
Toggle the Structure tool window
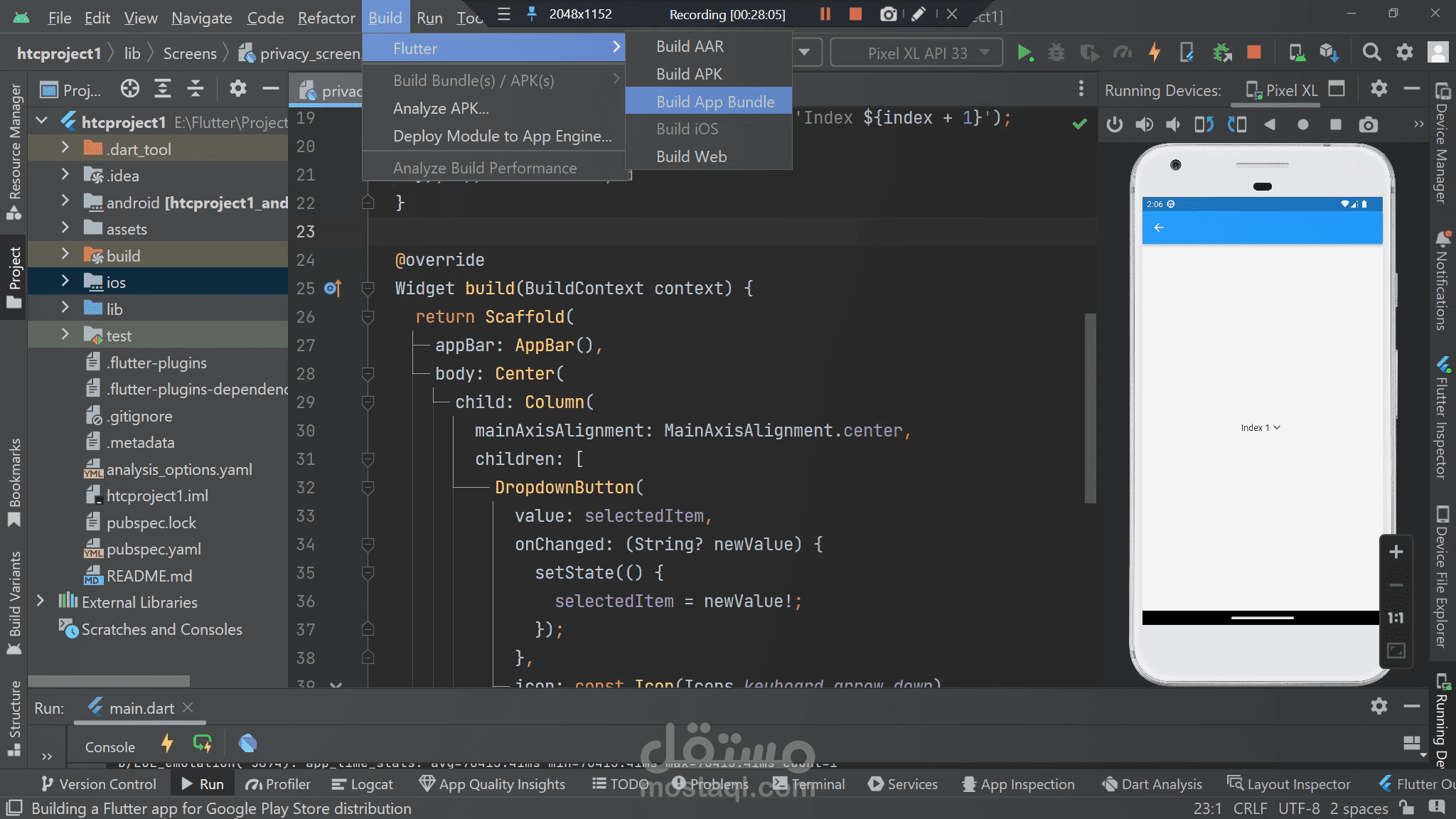pyautogui.click(x=15, y=718)
